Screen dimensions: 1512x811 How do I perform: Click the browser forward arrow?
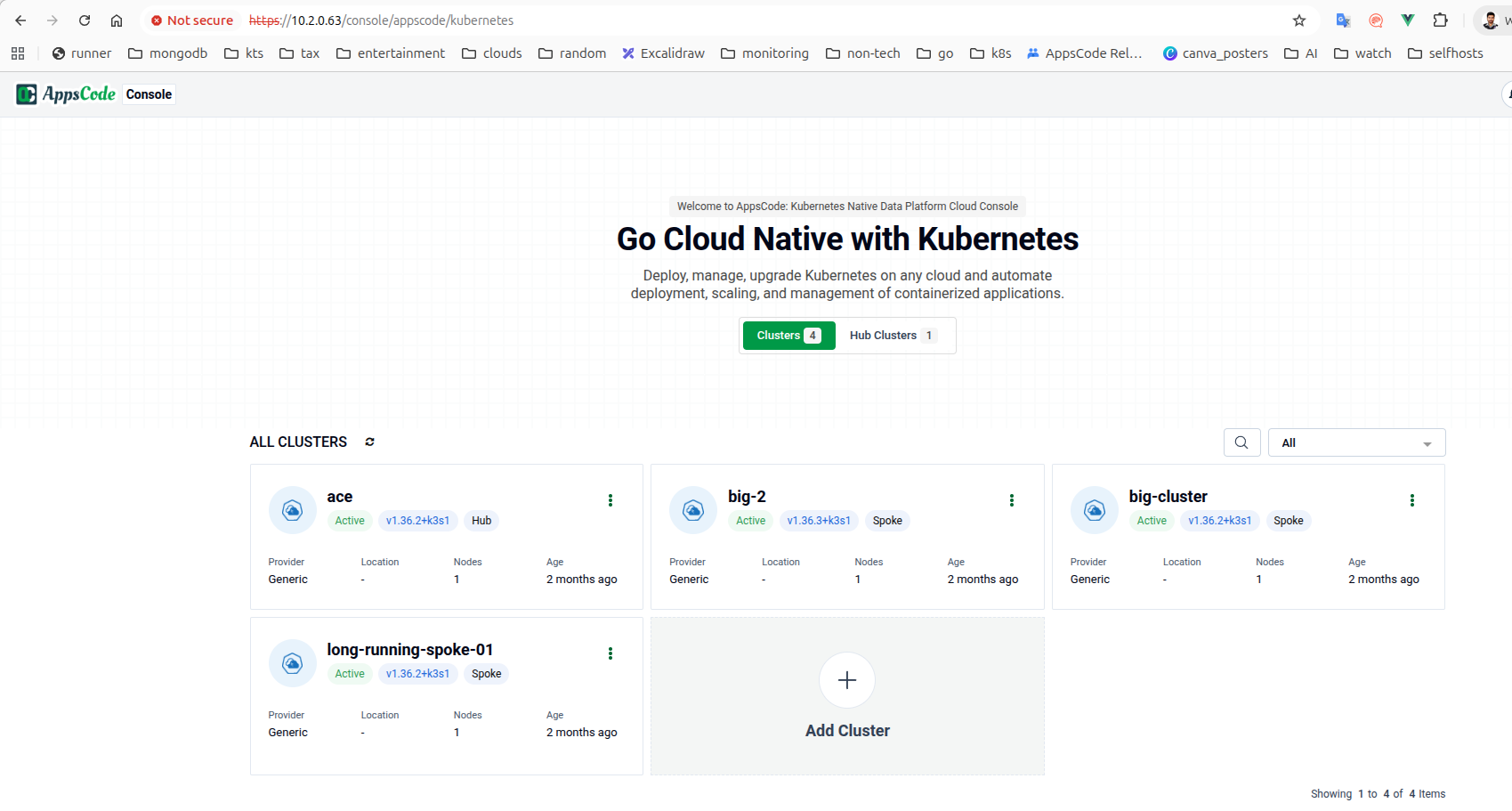tap(53, 20)
